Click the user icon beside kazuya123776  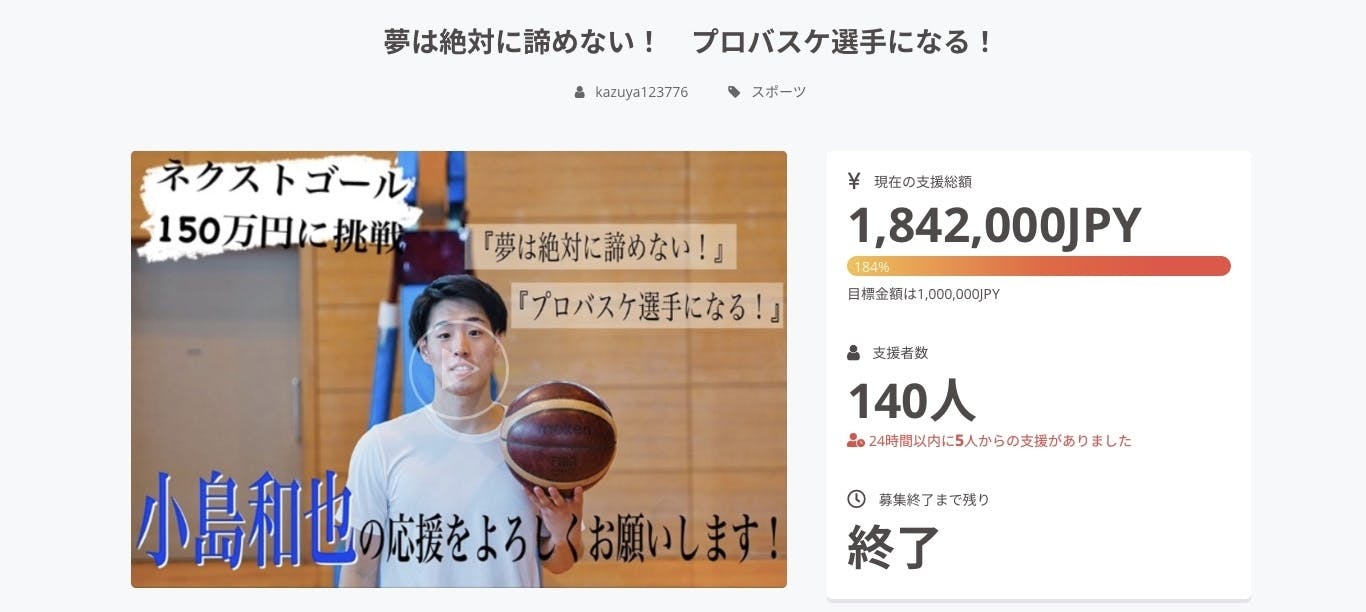coord(580,92)
